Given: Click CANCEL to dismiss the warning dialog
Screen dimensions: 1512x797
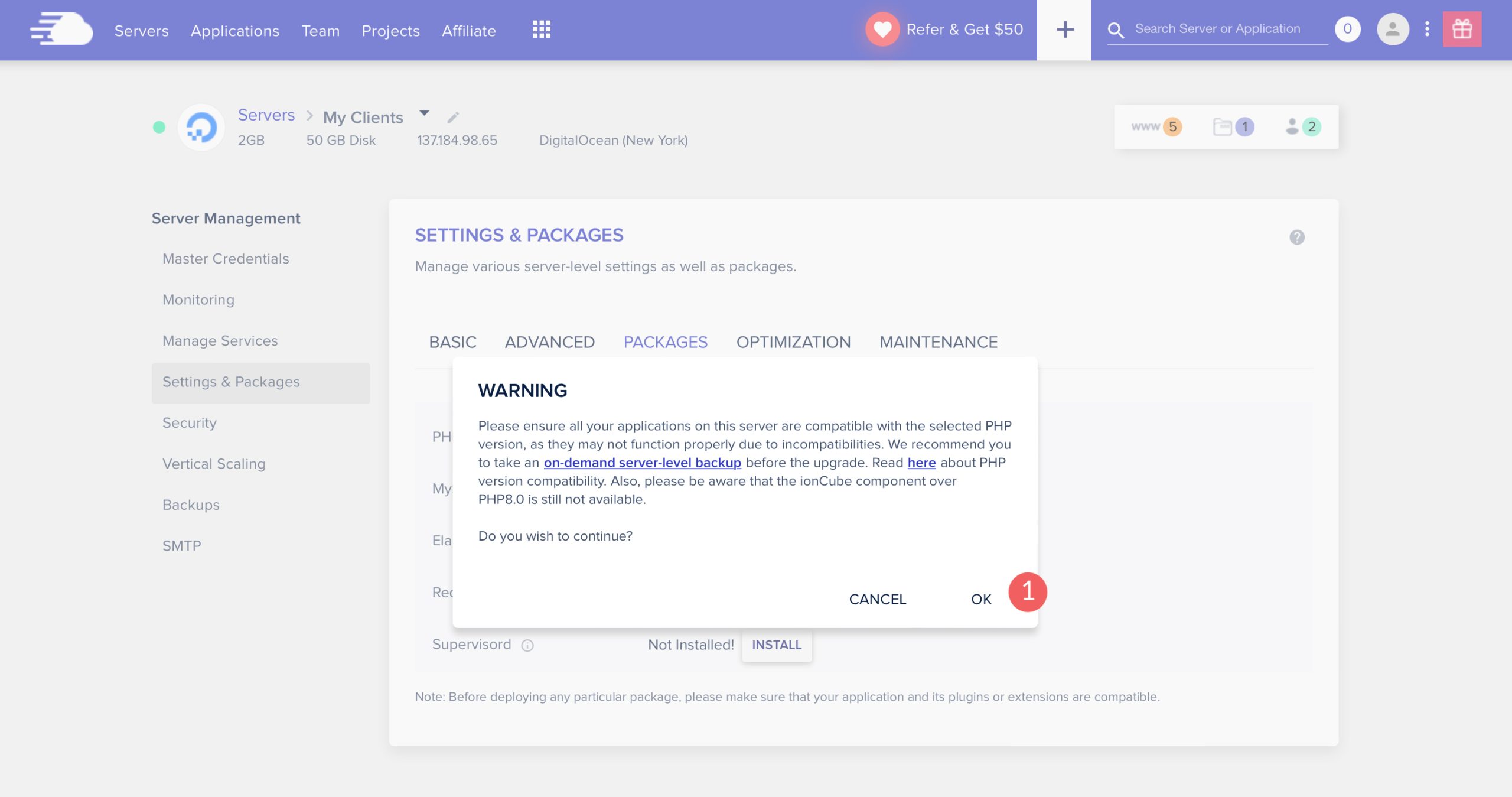Looking at the screenshot, I should (x=877, y=599).
